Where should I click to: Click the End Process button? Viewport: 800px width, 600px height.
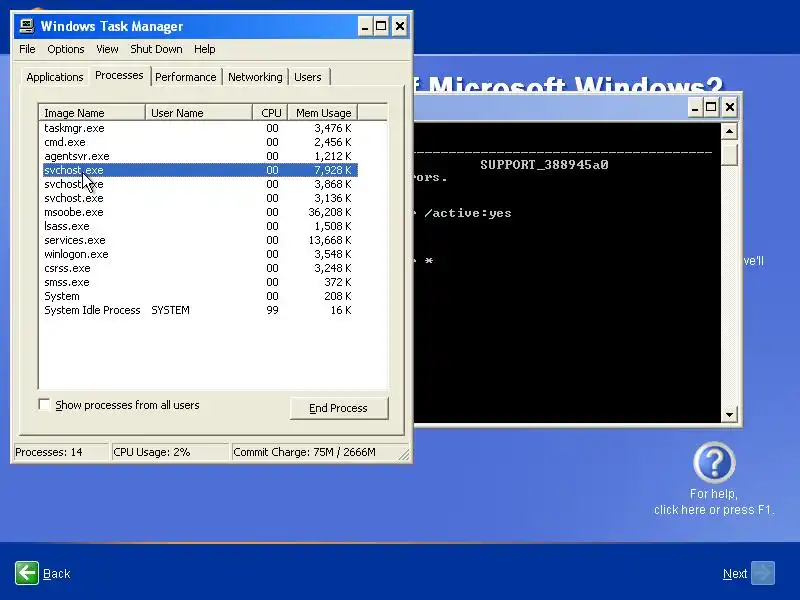[338, 408]
